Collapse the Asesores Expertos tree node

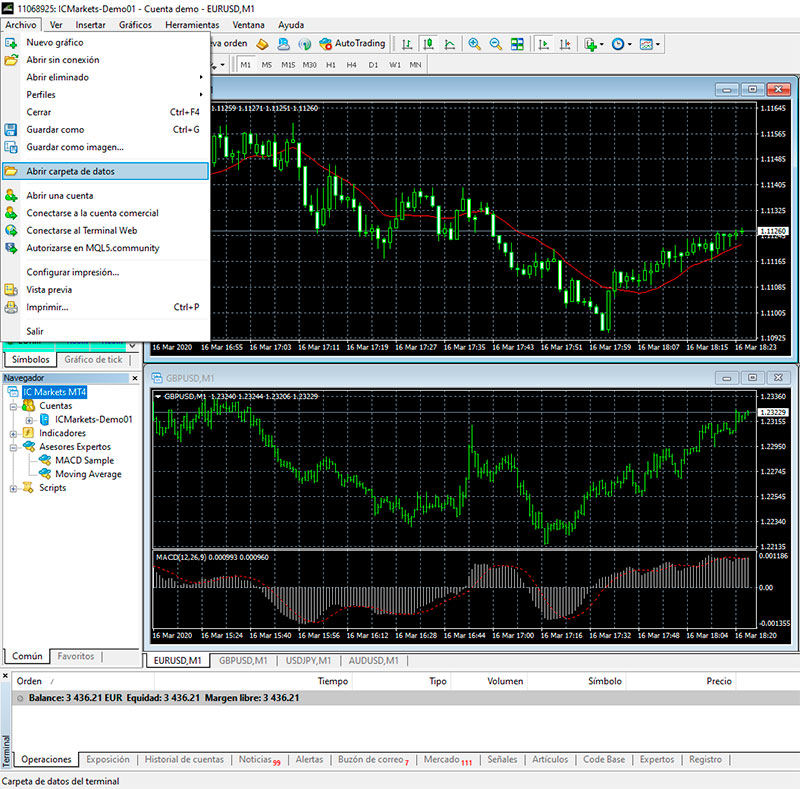pos(13,447)
